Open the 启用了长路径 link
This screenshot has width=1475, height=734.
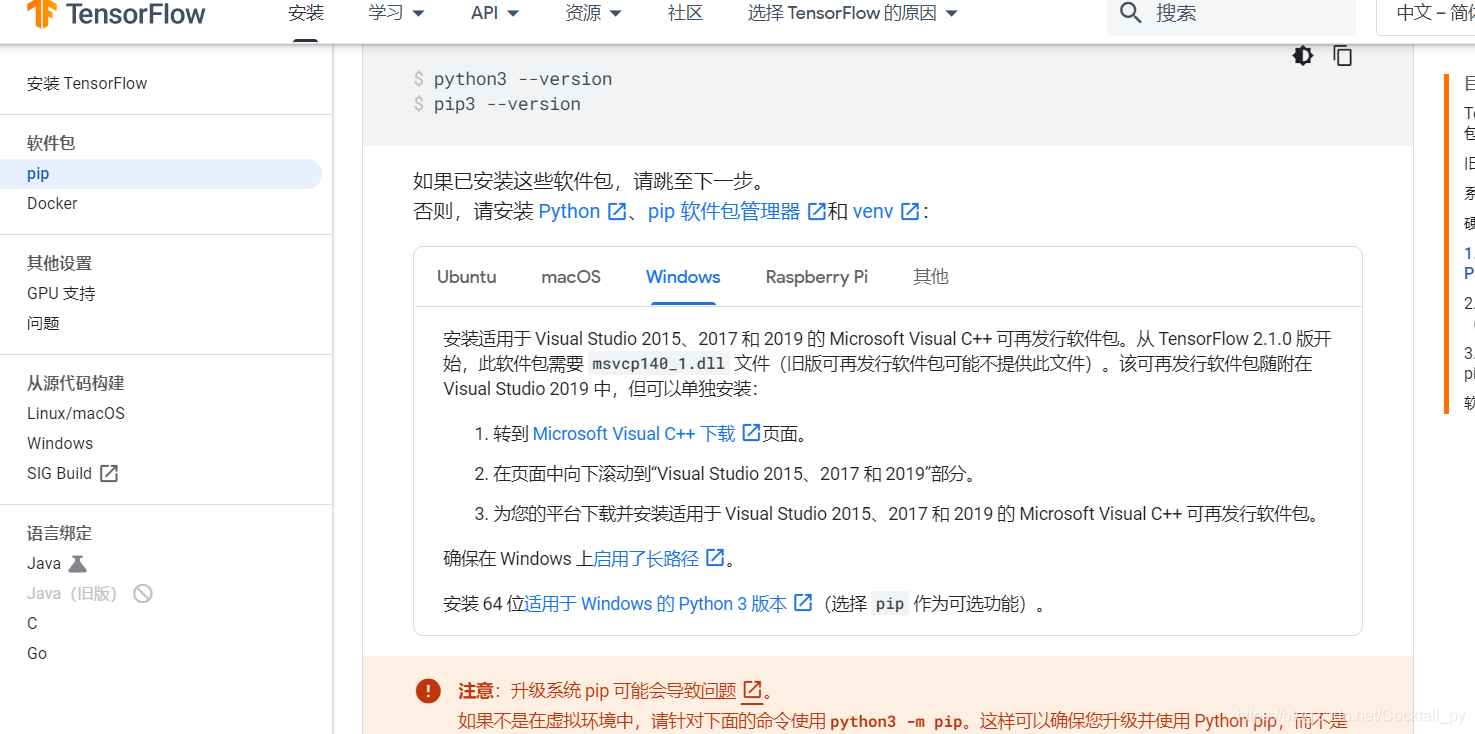click(646, 558)
